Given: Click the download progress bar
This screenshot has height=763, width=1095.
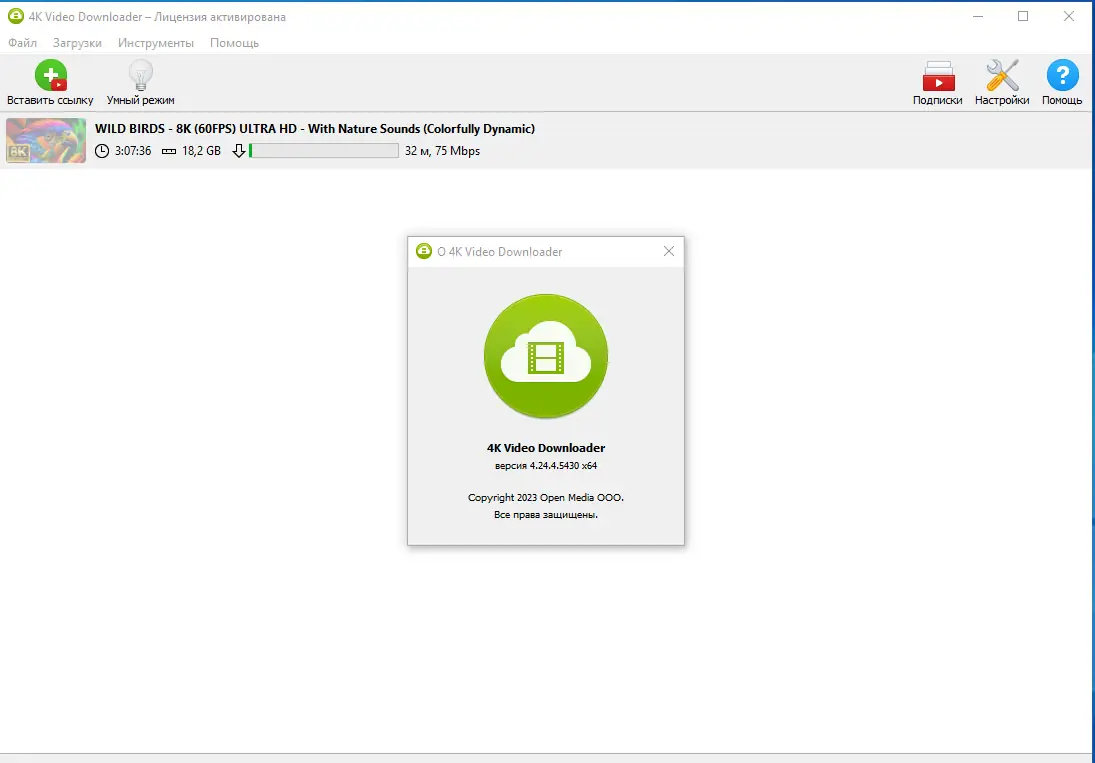Looking at the screenshot, I should pyautogui.click(x=324, y=151).
